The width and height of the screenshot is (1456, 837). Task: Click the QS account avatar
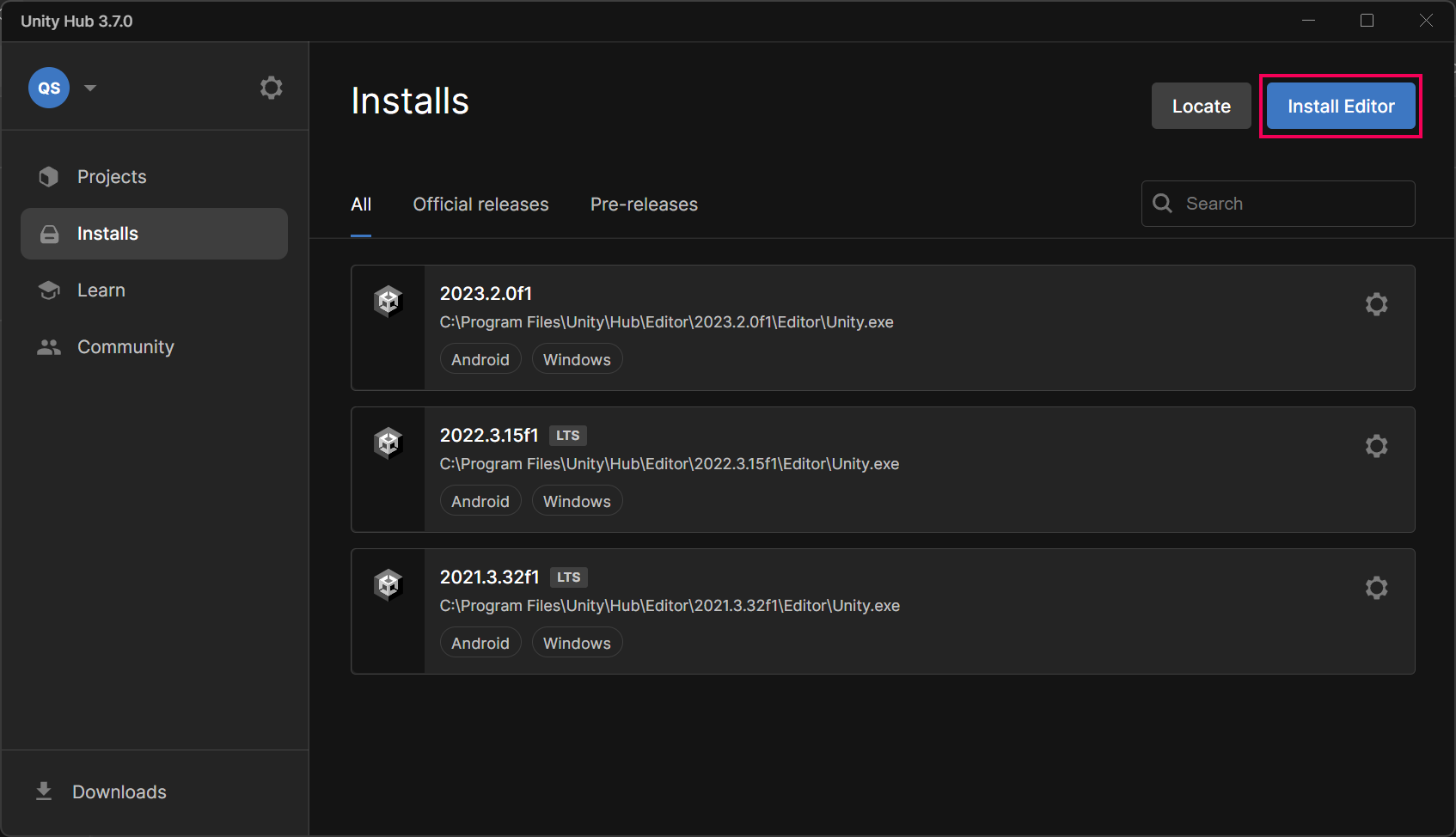(x=49, y=88)
